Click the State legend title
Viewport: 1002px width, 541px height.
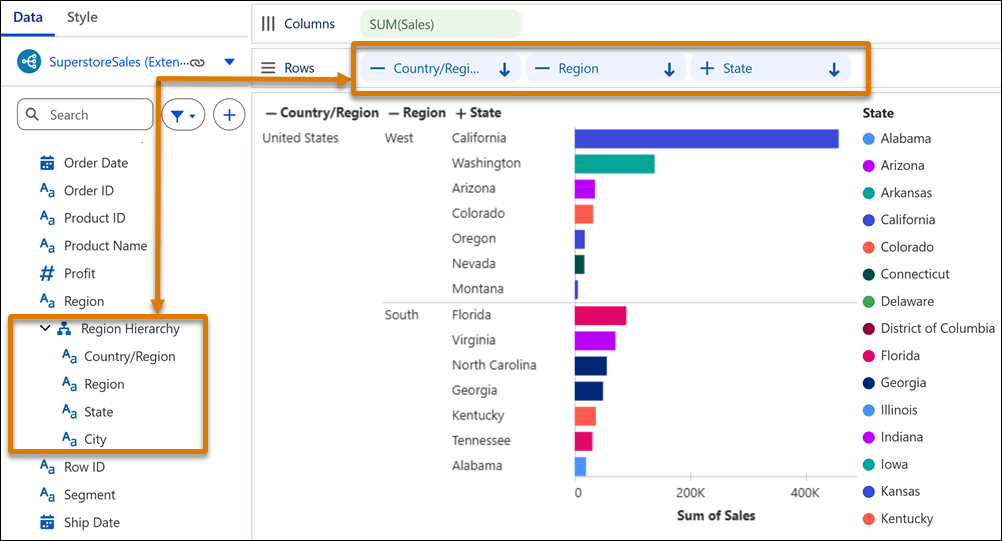pyautogui.click(x=878, y=113)
